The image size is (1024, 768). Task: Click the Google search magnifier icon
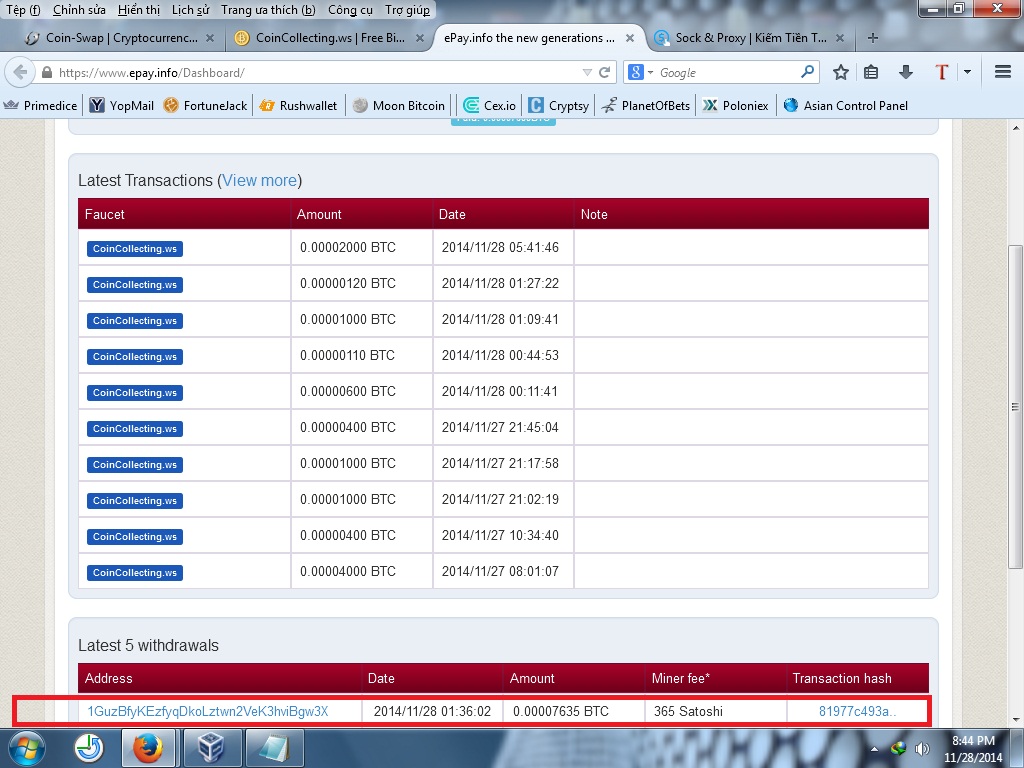tap(808, 72)
